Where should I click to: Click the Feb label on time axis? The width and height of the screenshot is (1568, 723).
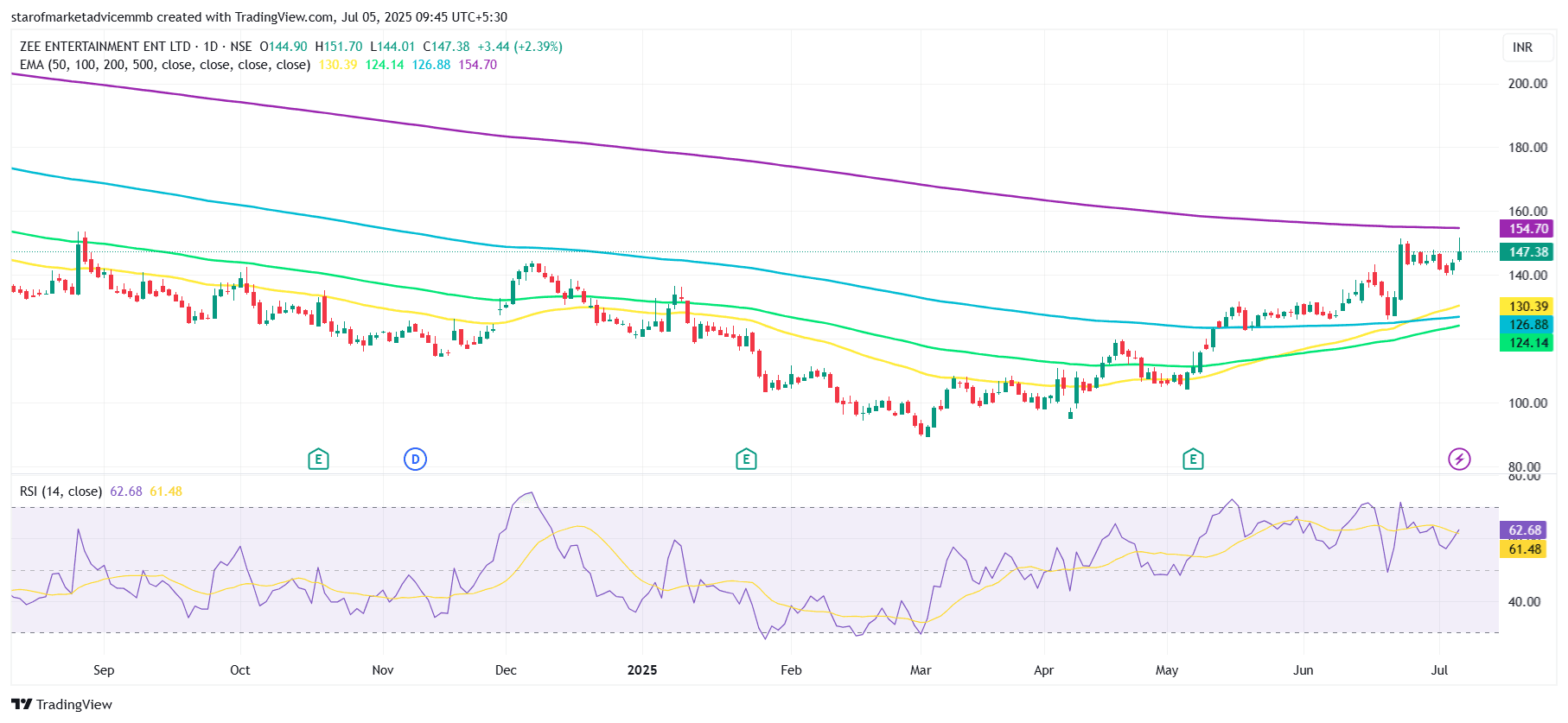tap(791, 670)
